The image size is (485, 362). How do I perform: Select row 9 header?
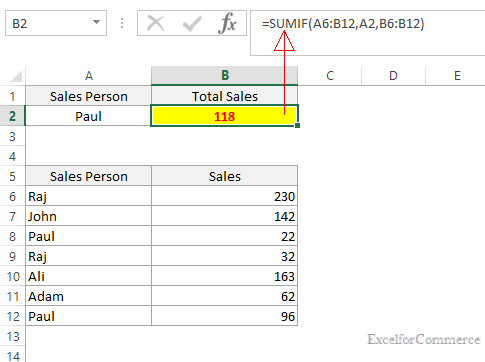[12, 256]
